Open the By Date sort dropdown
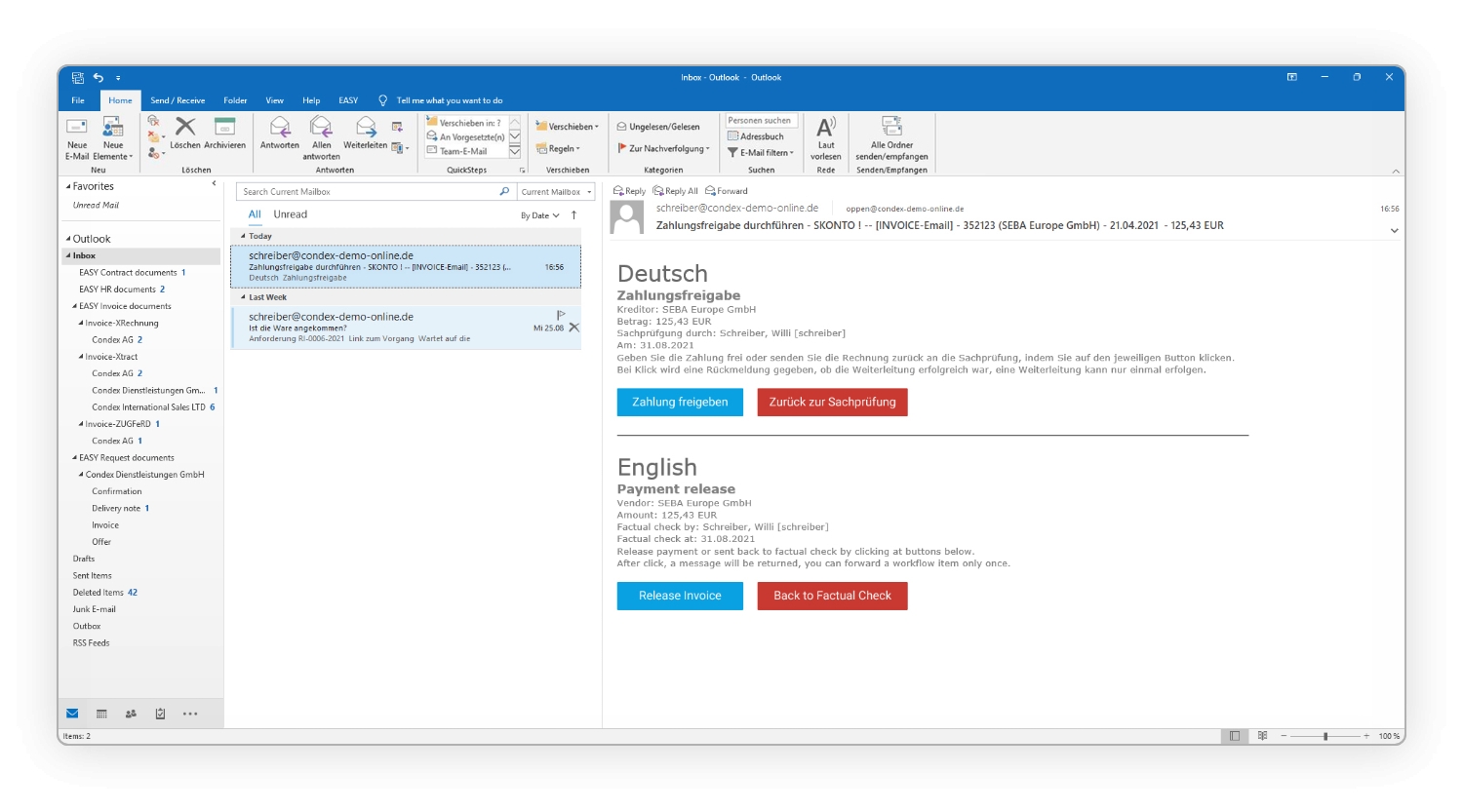This screenshot has height=812, width=1463. point(540,215)
